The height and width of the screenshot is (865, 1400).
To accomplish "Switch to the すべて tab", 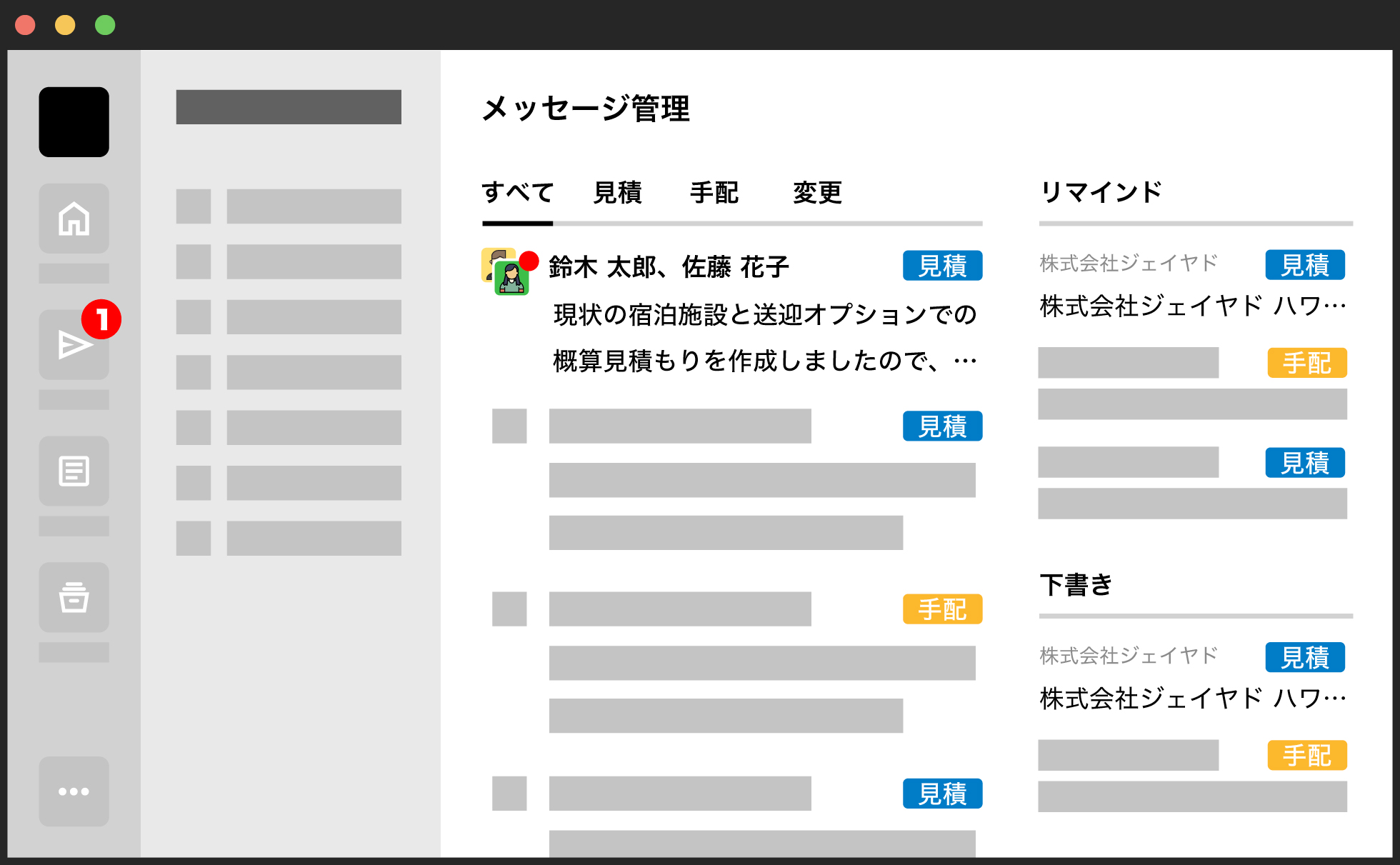I will [517, 193].
